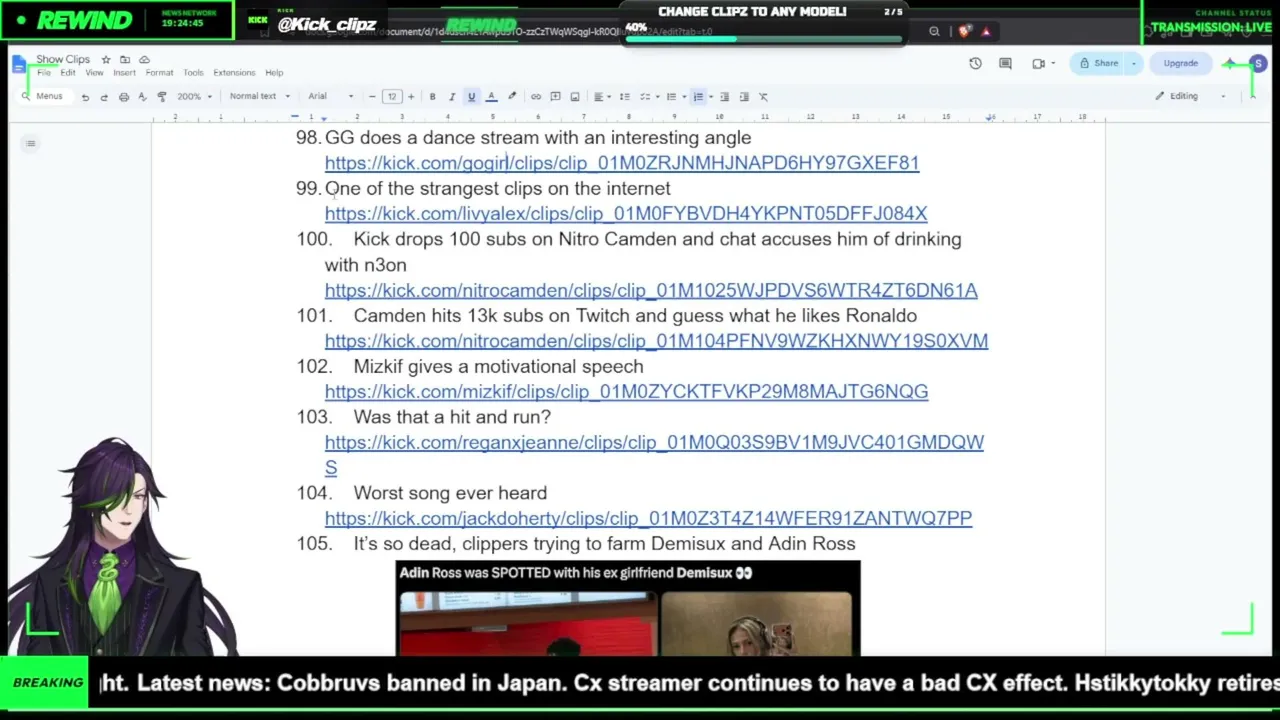Open the jackdoherty clip link
Viewport: 1280px width, 720px height.
pyautogui.click(x=648, y=519)
